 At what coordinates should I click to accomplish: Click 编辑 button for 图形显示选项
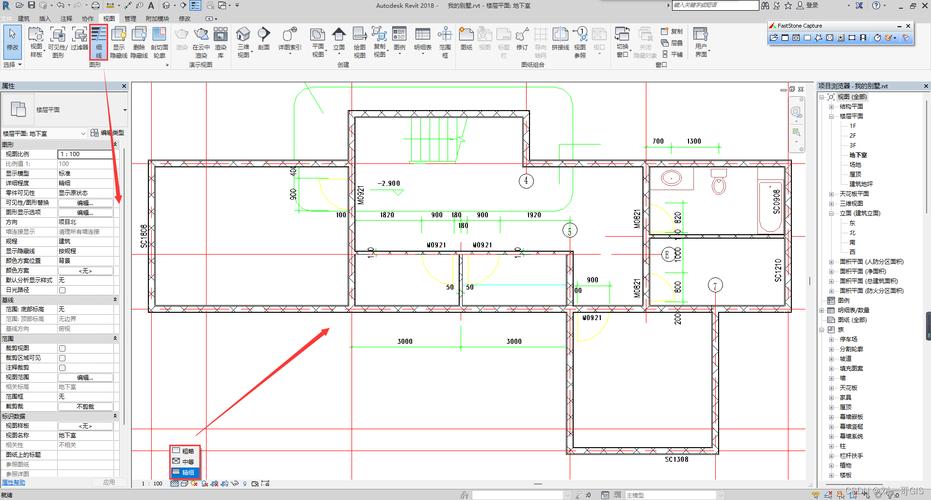85,213
